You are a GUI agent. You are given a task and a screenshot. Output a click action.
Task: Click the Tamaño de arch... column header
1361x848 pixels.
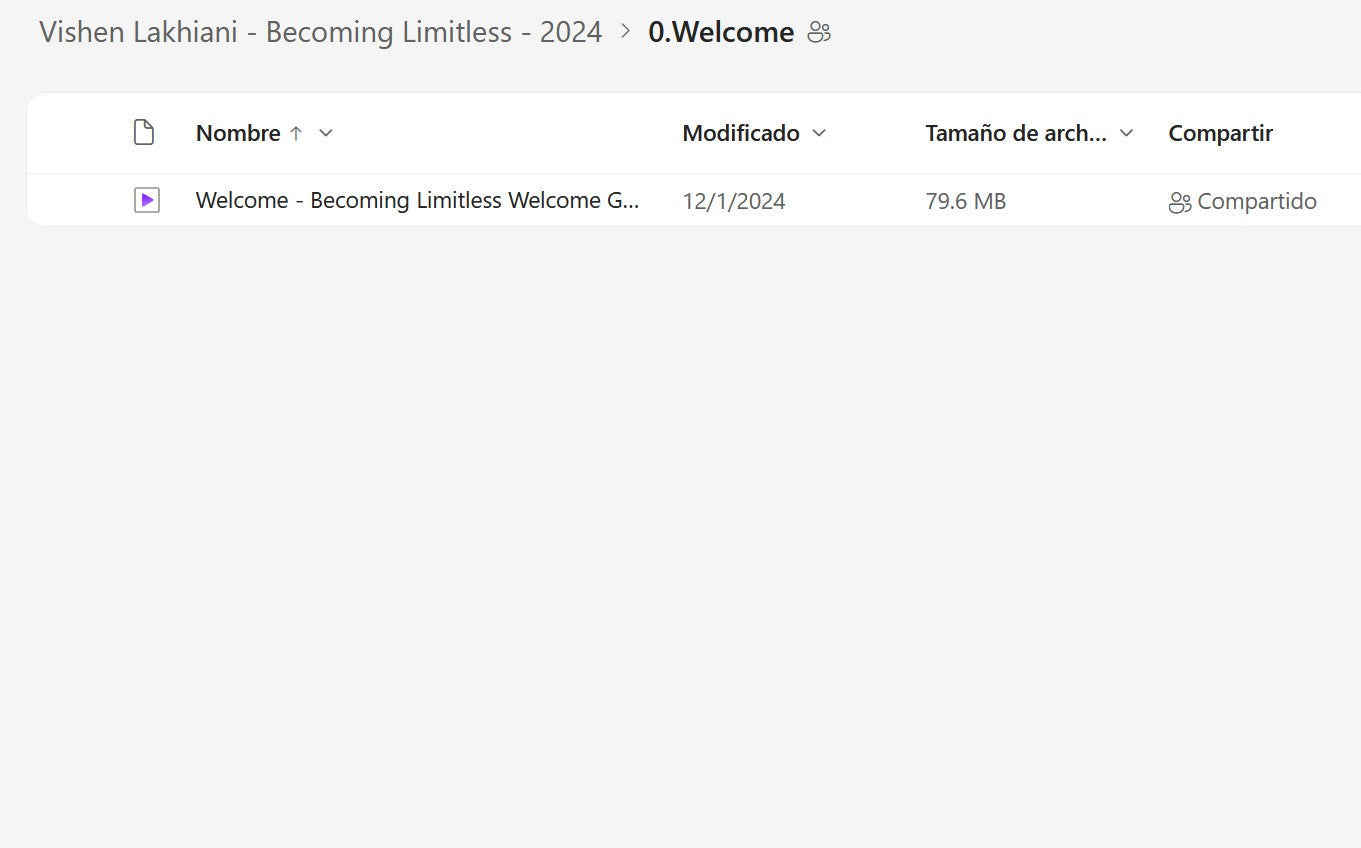click(x=1015, y=133)
